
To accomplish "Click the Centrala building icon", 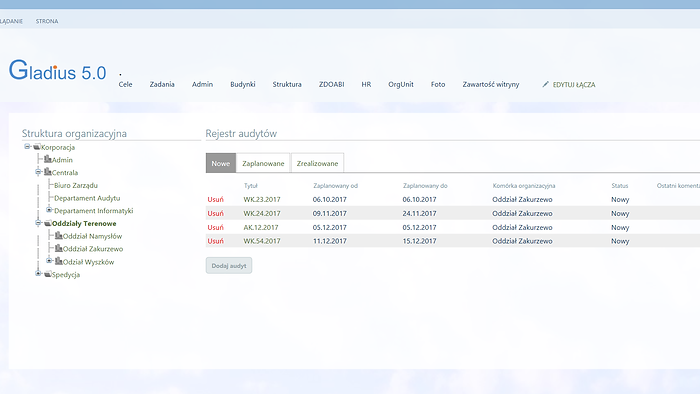I will tap(48, 172).
